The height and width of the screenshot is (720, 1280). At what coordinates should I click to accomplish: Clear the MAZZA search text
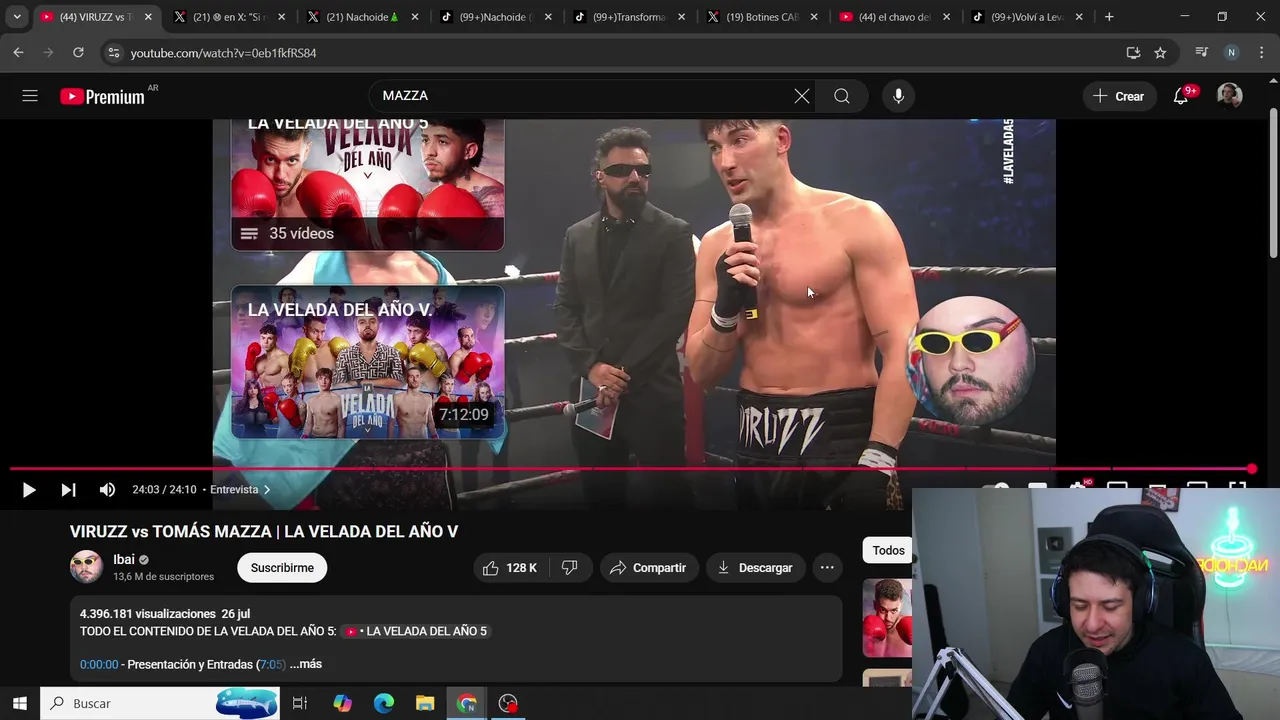802,96
